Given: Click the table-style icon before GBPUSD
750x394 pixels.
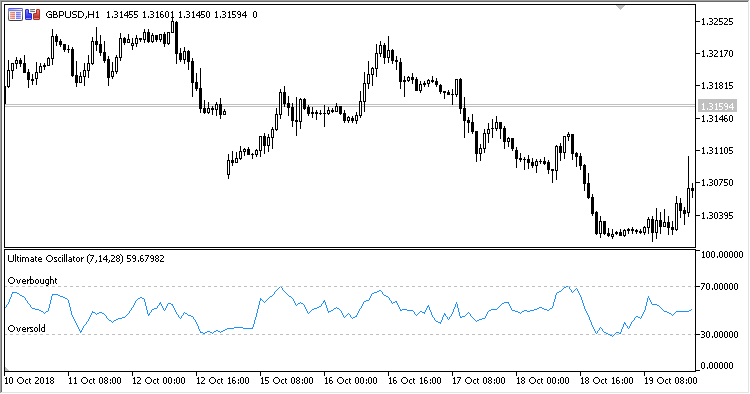Looking at the screenshot, I should pos(15,15).
